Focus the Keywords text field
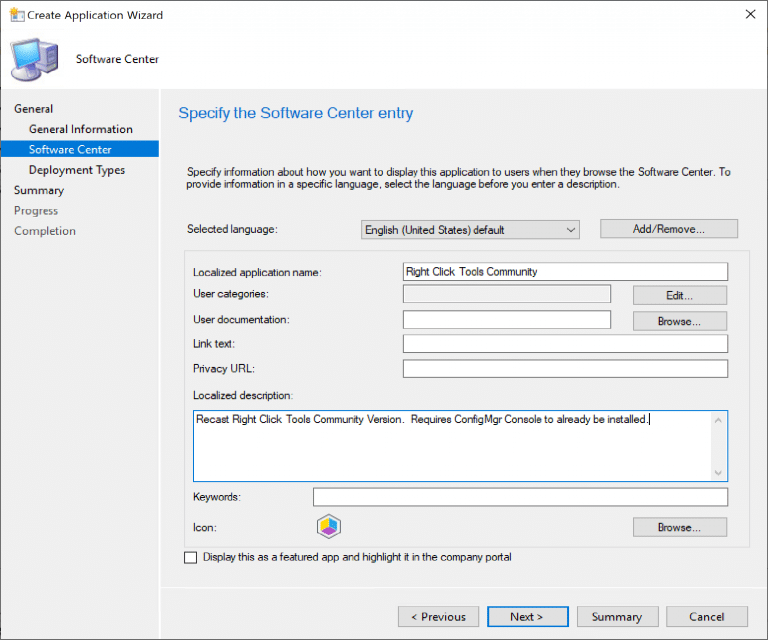768x640 pixels. (x=520, y=497)
